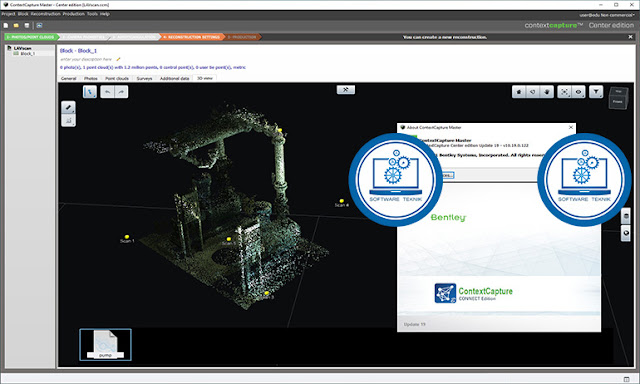Open the eye display options button
640x384 pixels.
(578, 92)
